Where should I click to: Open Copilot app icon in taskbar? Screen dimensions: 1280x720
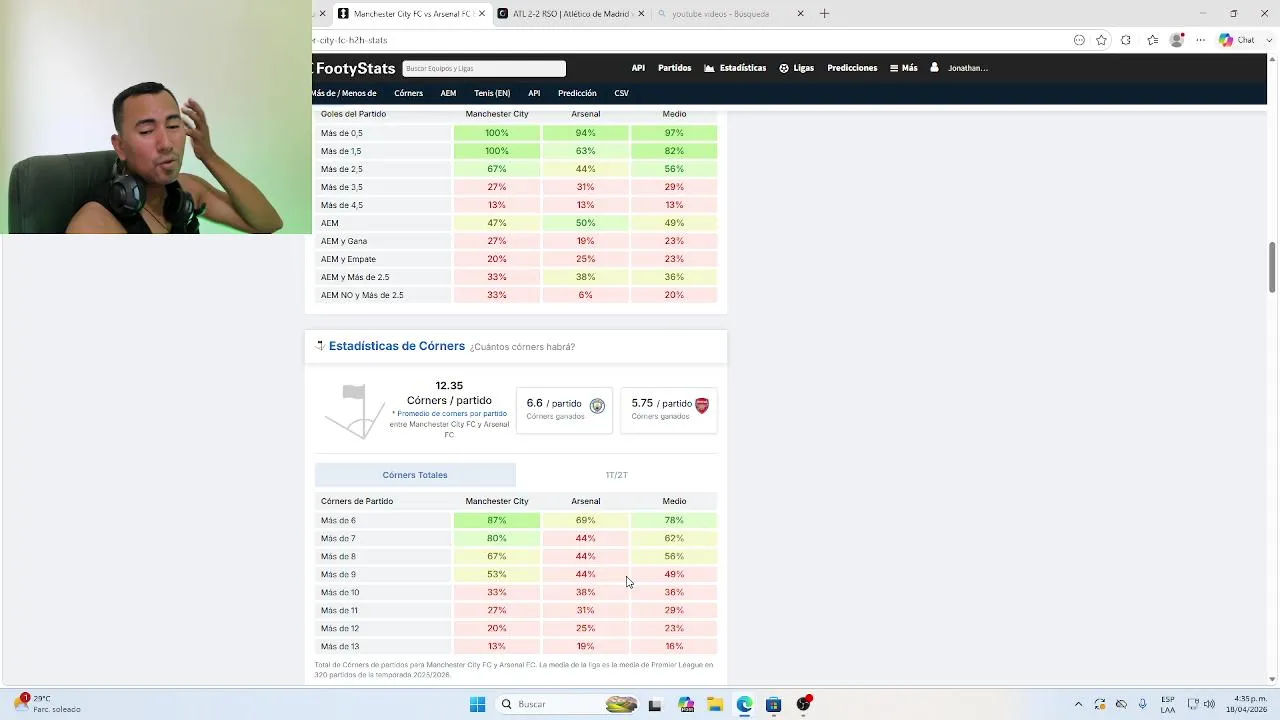click(x=686, y=704)
